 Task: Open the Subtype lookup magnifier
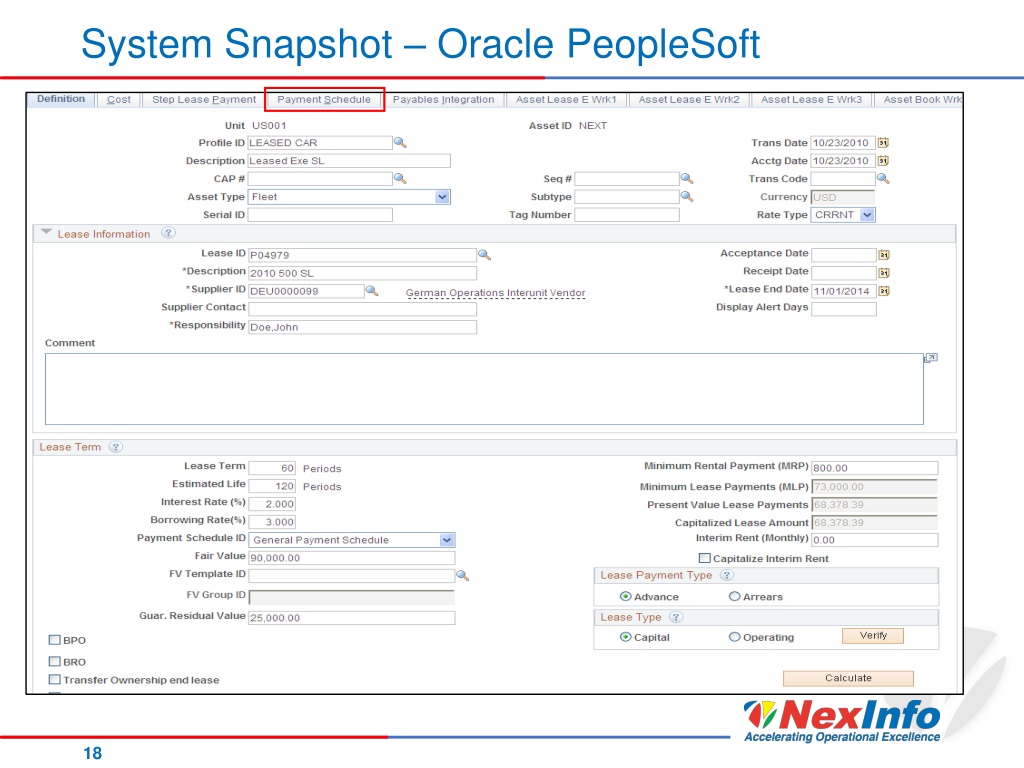click(x=686, y=196)
